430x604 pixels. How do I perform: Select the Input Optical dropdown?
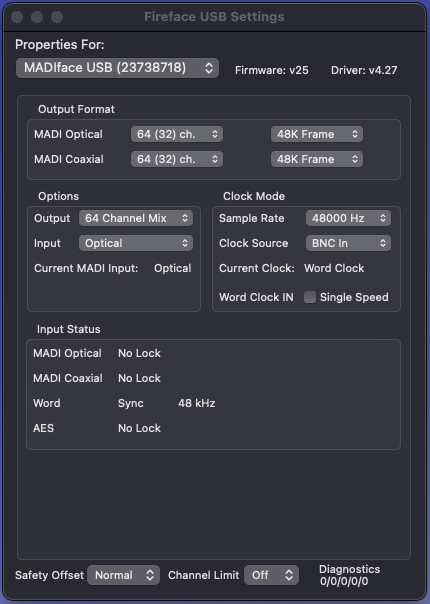pyautogui.click(x=136, y=243)
